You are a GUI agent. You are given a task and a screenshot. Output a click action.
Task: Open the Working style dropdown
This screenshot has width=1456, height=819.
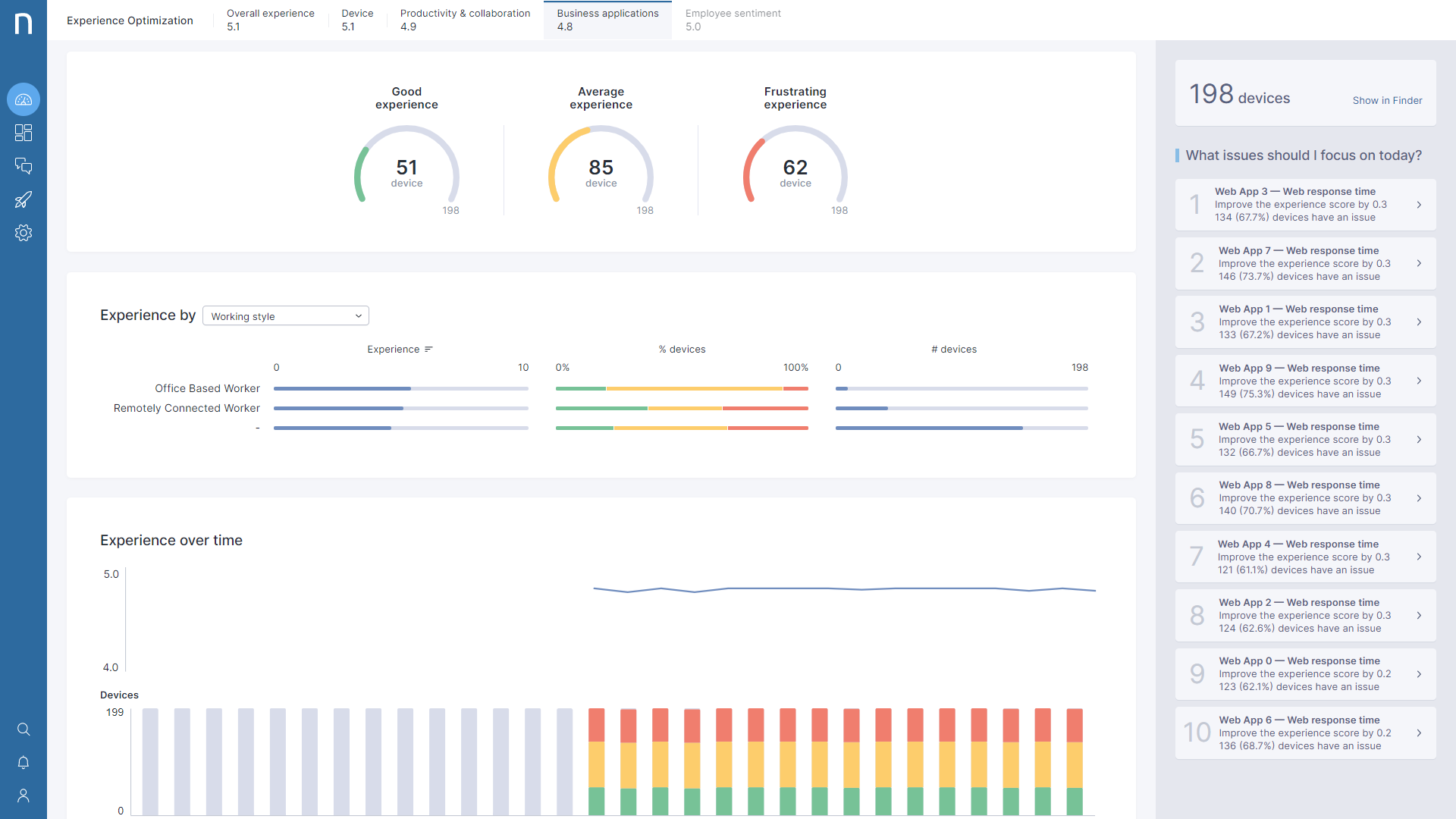pyautogui.click(x=285, y=315)
